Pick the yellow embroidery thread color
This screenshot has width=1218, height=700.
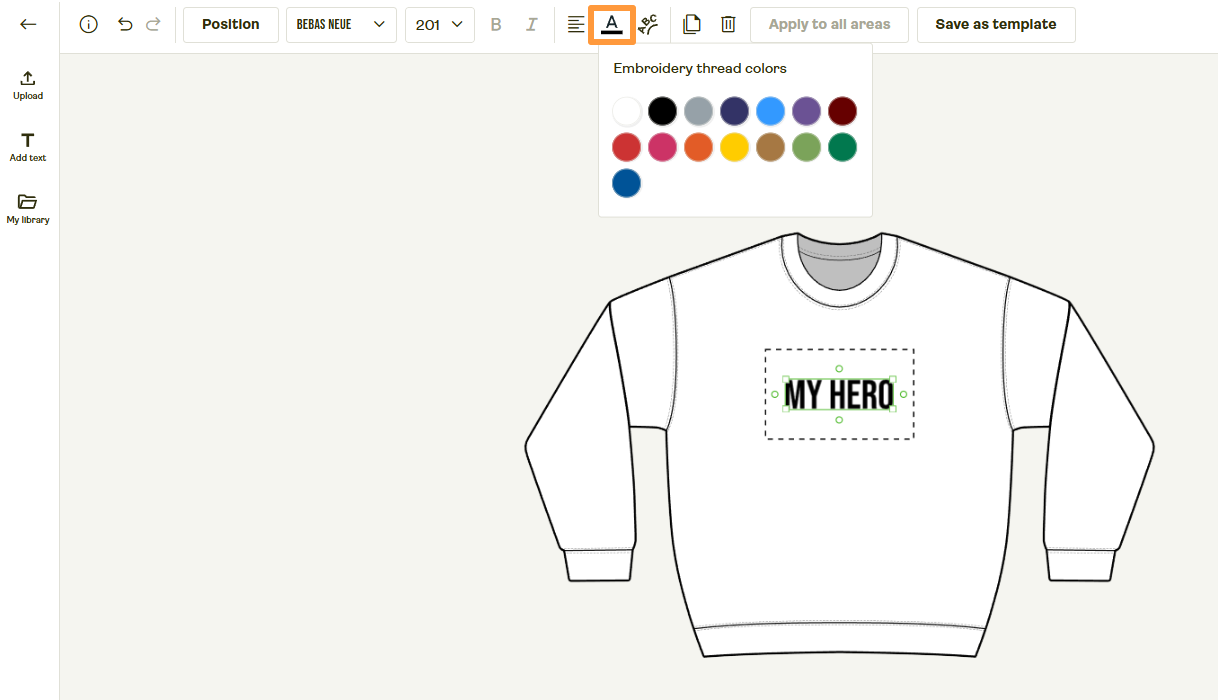click(734, 147)
